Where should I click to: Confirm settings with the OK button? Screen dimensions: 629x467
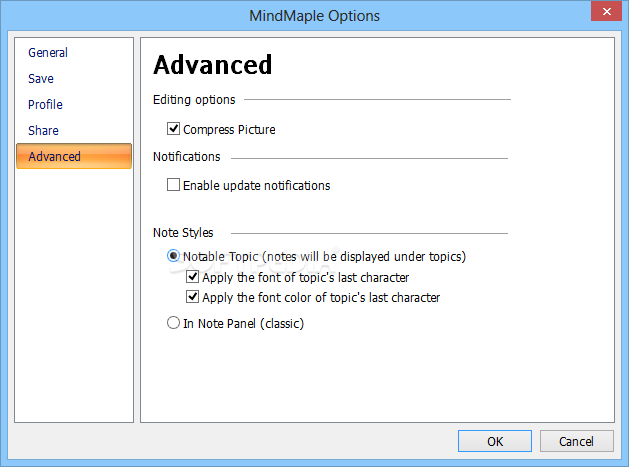495,441
